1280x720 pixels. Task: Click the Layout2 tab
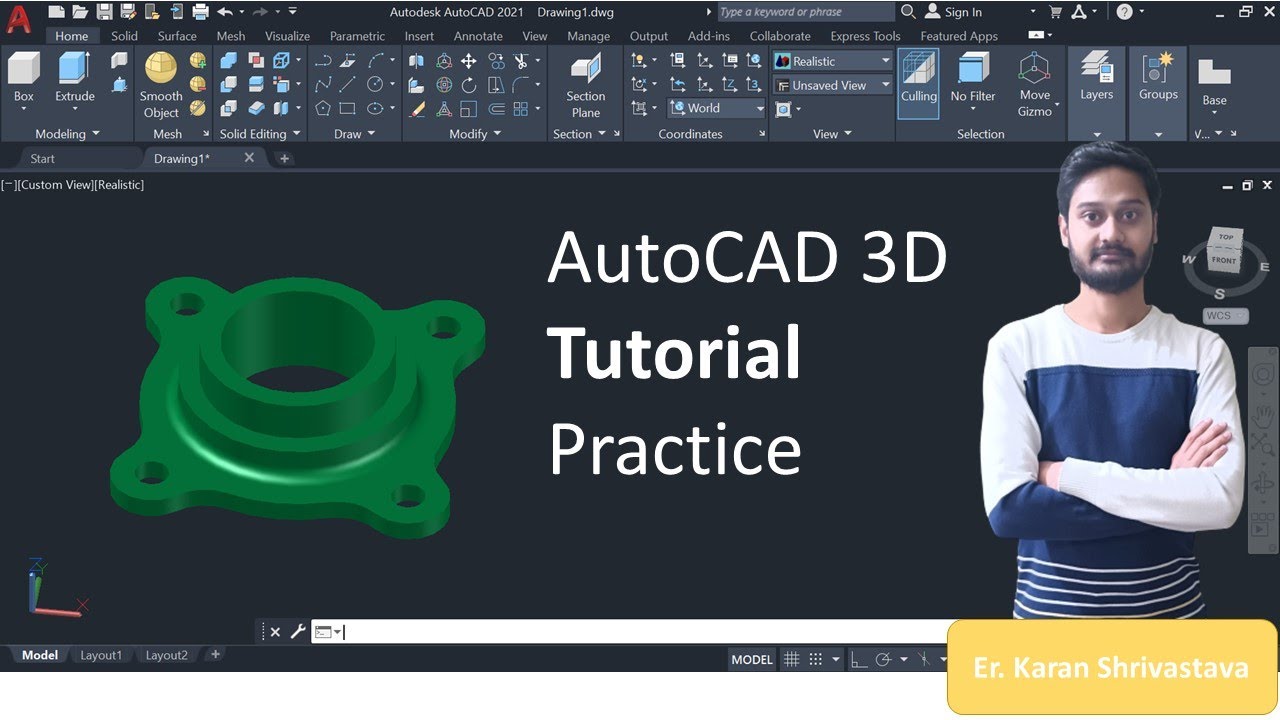[x=166, y=655]
